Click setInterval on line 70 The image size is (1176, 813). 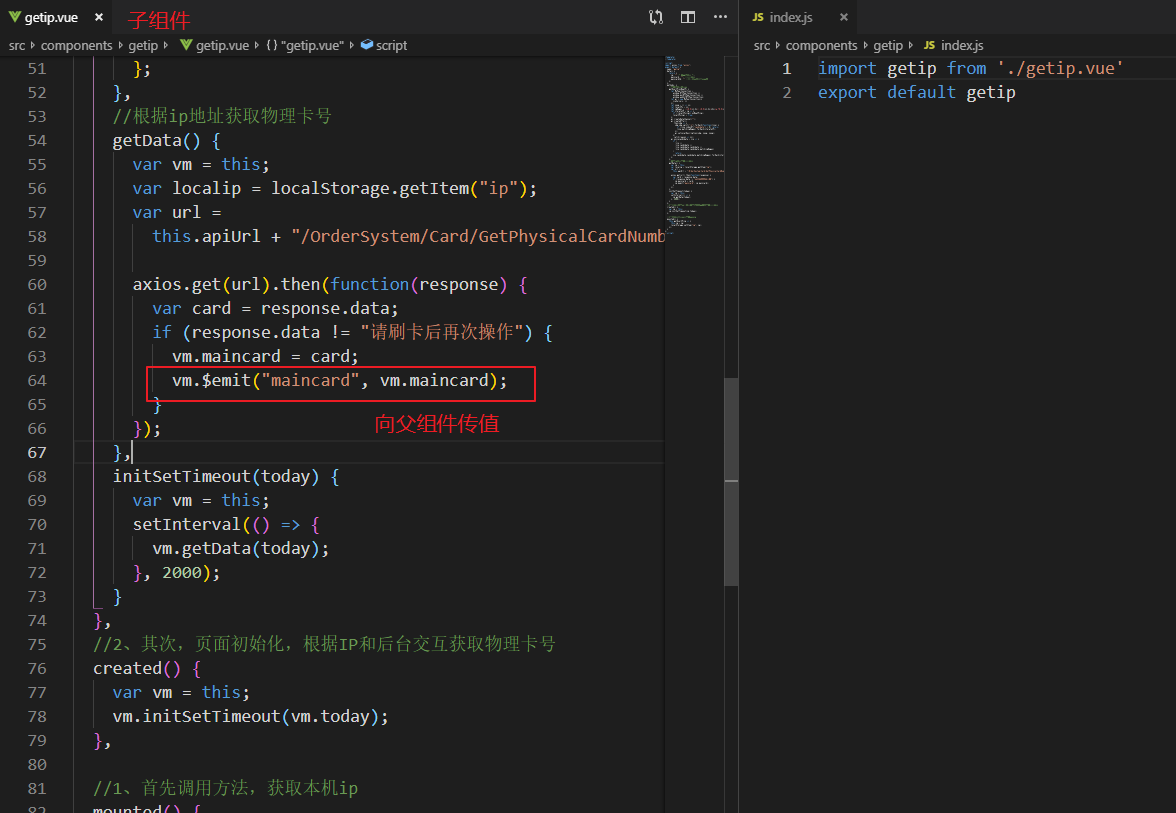[x=187, y=524]
